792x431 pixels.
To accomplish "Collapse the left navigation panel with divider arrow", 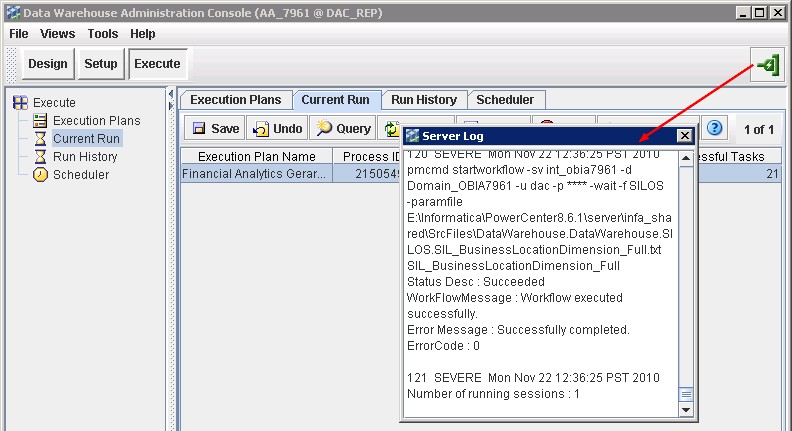I will [169, 94].
